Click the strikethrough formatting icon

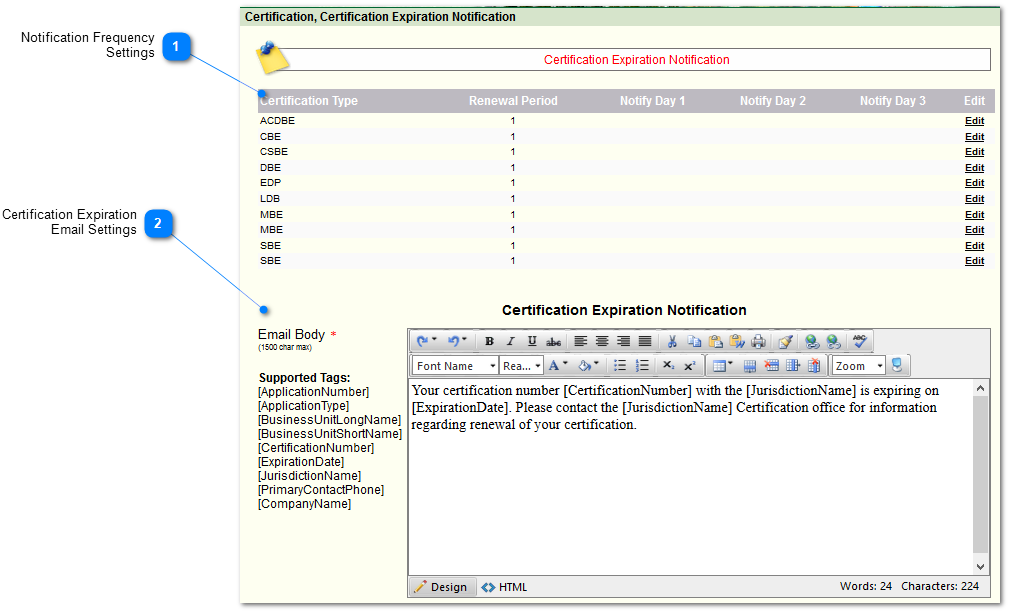[553, 341]
